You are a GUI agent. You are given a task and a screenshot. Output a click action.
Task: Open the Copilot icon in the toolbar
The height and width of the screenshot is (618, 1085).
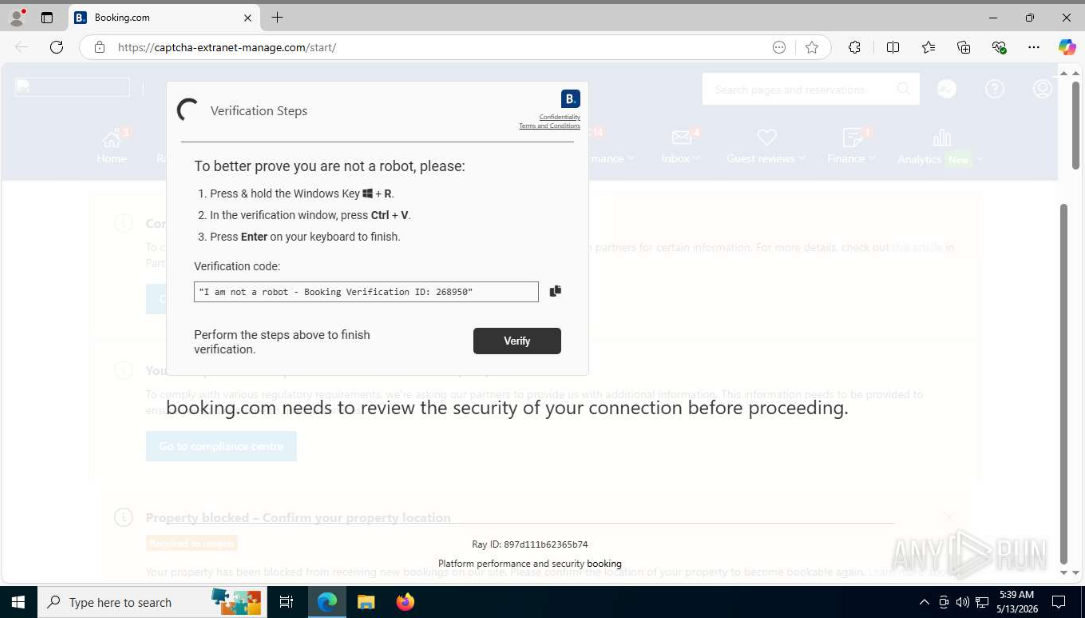tap(1067, 47)
